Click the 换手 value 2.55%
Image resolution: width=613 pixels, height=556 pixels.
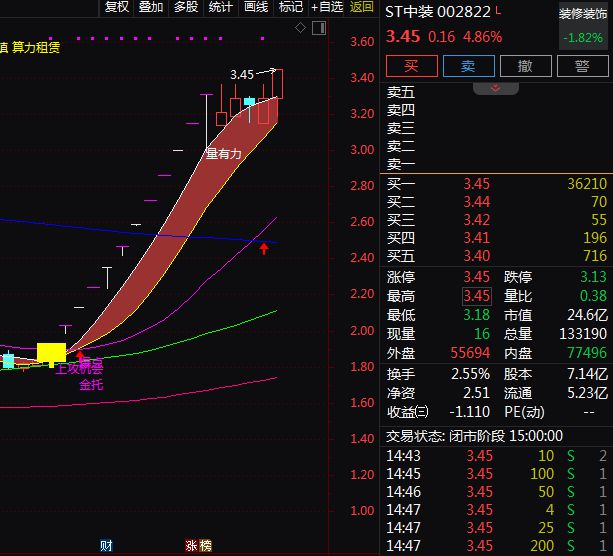pyautogui.click(x=471, y=374)
